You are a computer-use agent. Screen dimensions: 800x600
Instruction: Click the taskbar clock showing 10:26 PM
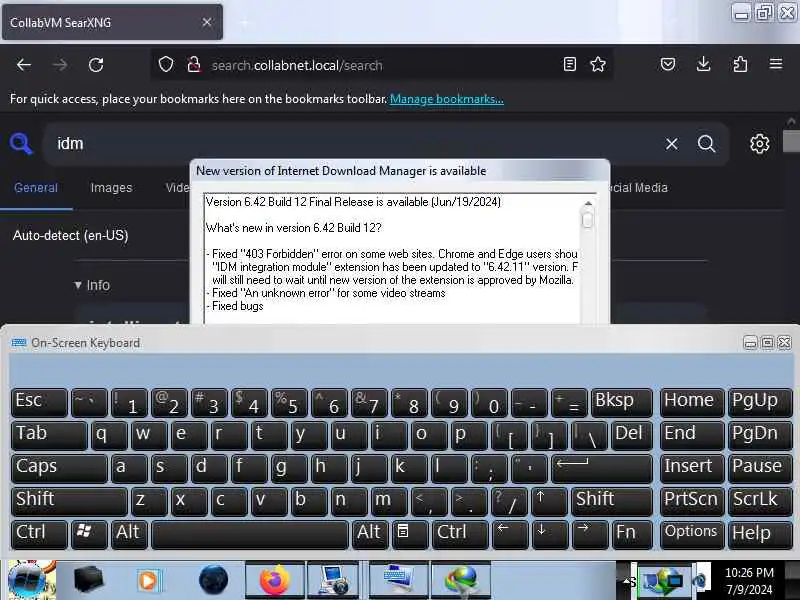(x=749, y=581)
